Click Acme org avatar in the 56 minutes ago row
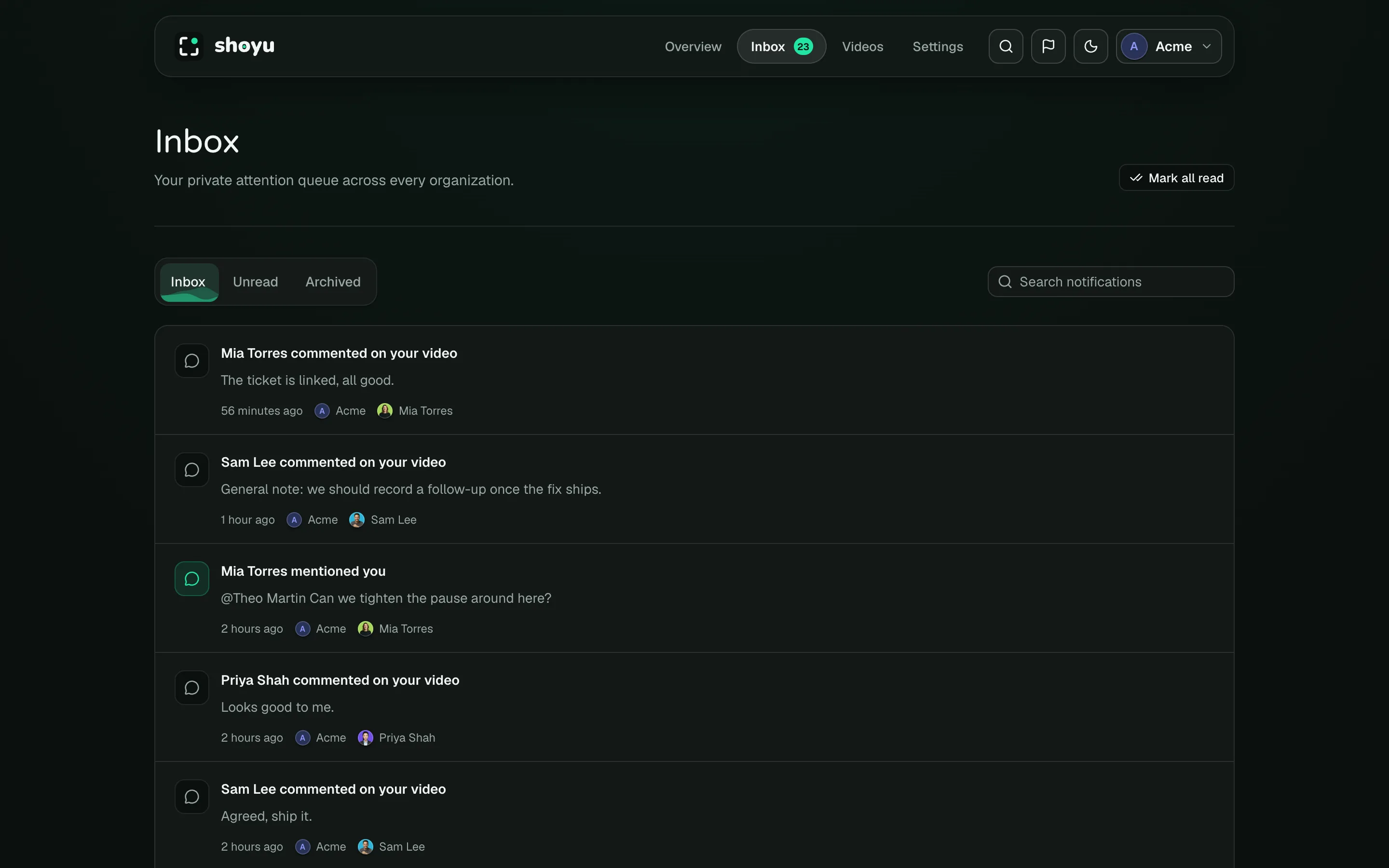The image size is (1389, 868). 322,410
